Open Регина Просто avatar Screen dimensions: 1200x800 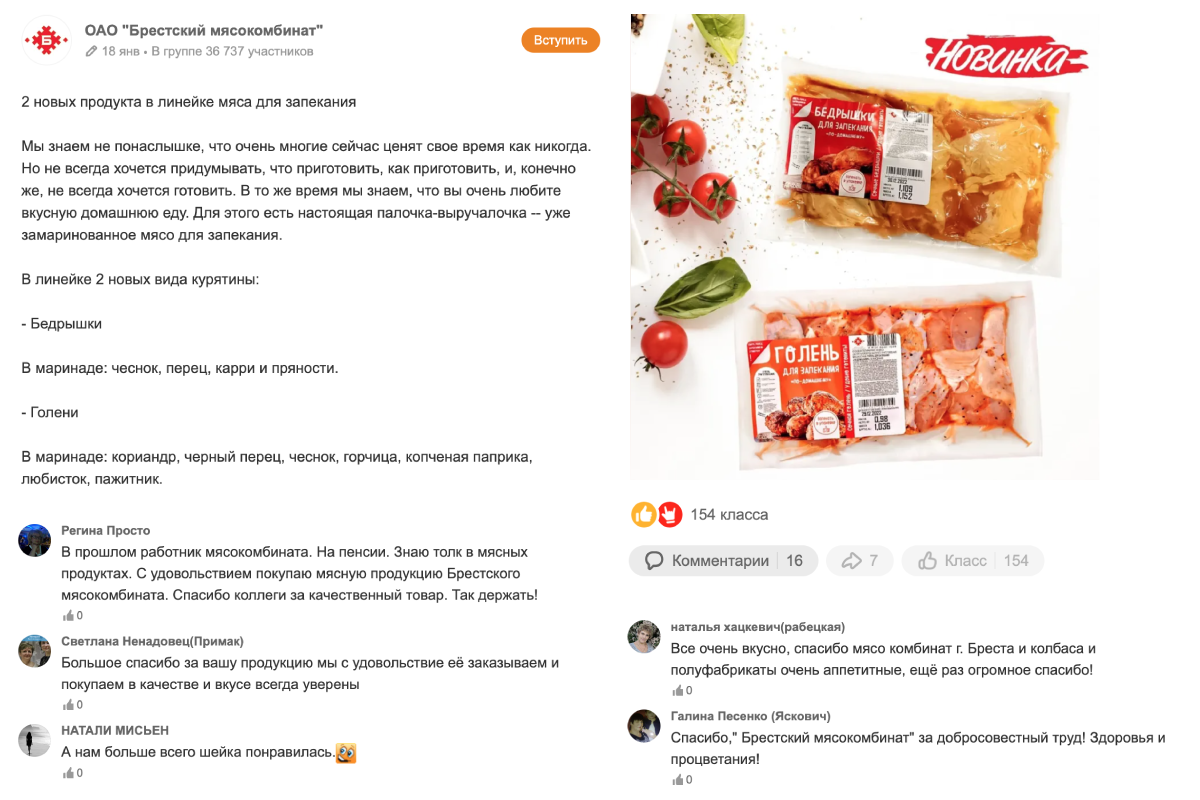pyautogui.click(x=35, y=540)
